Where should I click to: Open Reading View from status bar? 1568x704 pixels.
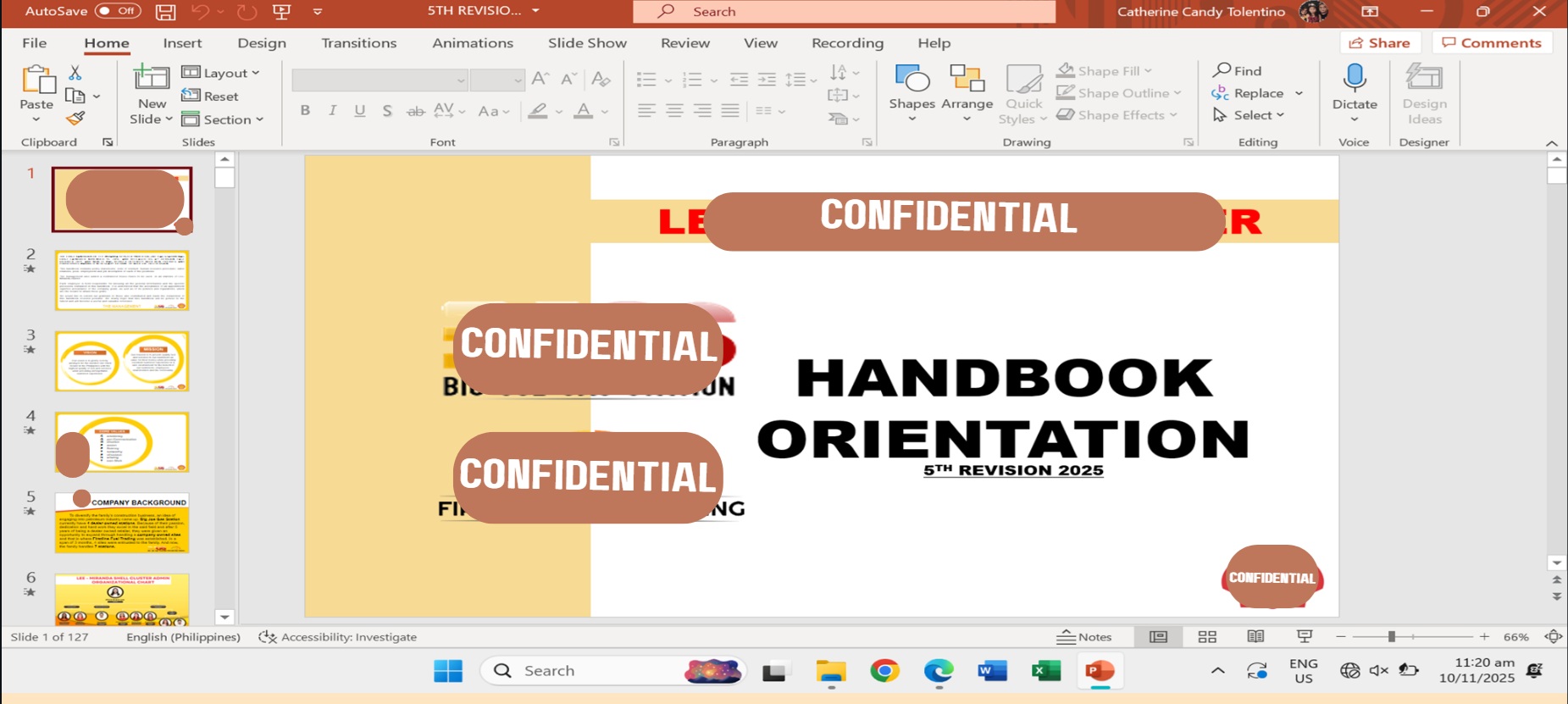[1255, 637]
